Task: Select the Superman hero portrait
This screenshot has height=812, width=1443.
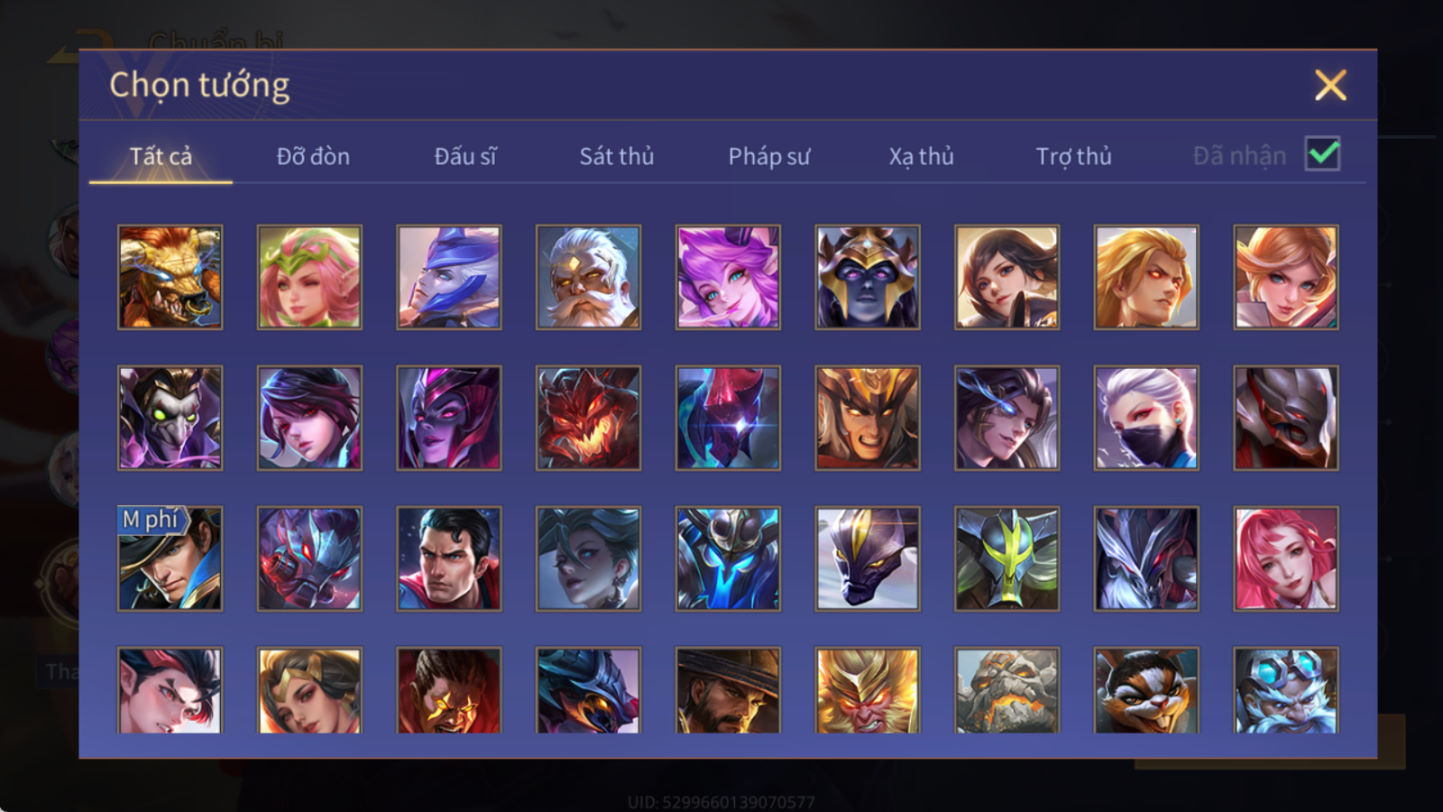Action: pos(449,558)
